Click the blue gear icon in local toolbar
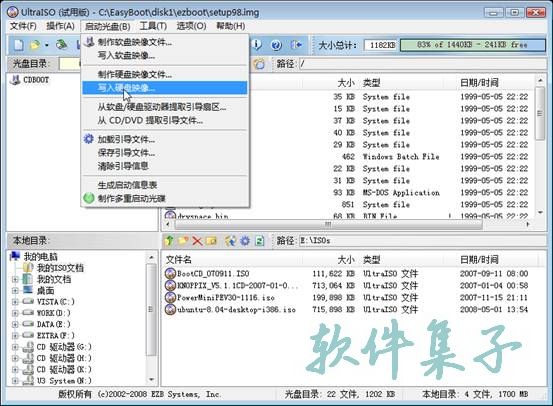This screenshot has width=553, height=406. pyautogui.click(x=245, y=241)
